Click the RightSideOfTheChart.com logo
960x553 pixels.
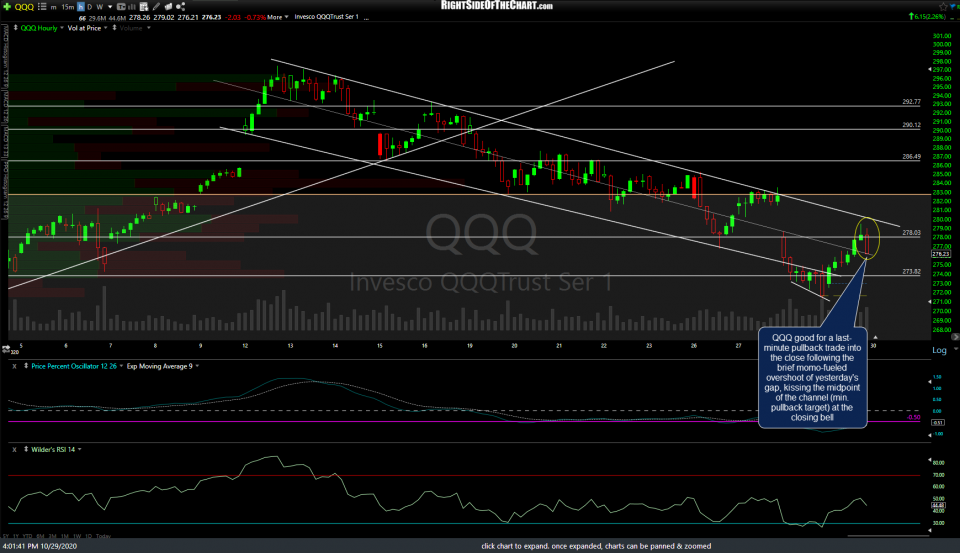tap(497, 6)
